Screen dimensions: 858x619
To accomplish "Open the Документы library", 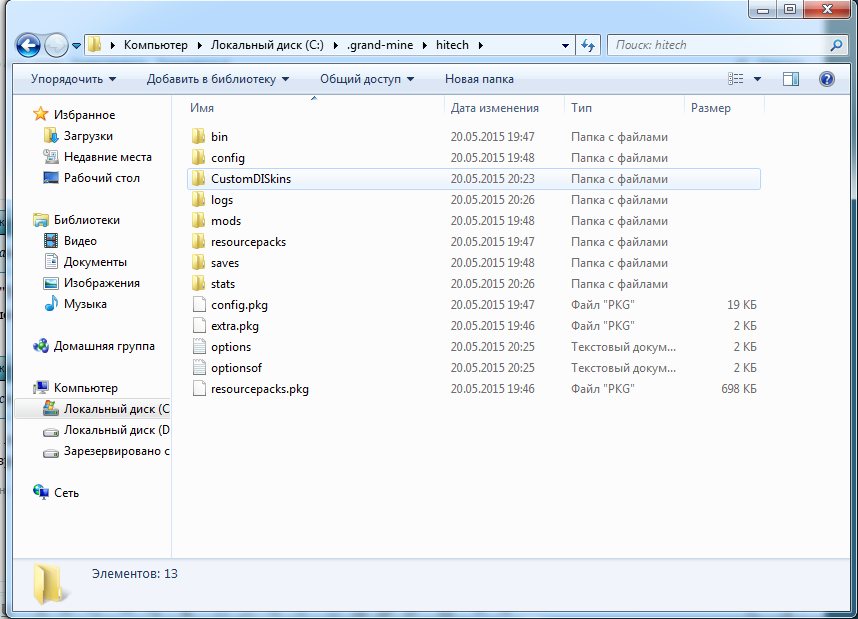I will pyautogui.click(x=85, y=262).
